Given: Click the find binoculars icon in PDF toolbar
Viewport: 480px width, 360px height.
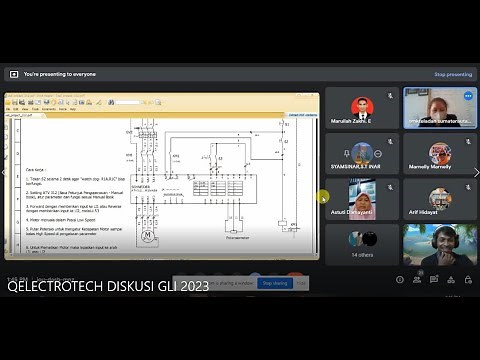Looking at the screenshot, I should pos(111,102).
